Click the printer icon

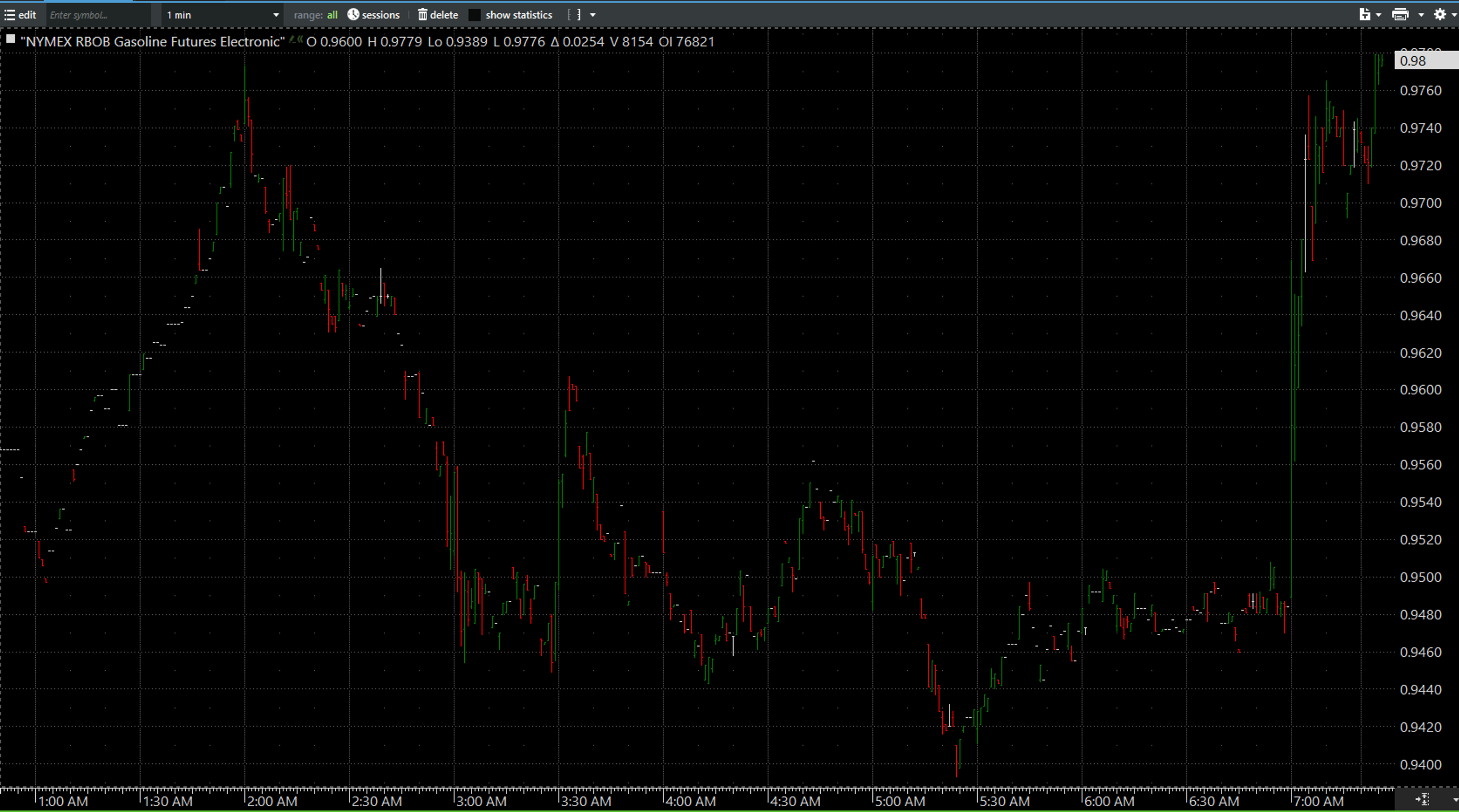pyautogui.click(x=1400, y=15)
